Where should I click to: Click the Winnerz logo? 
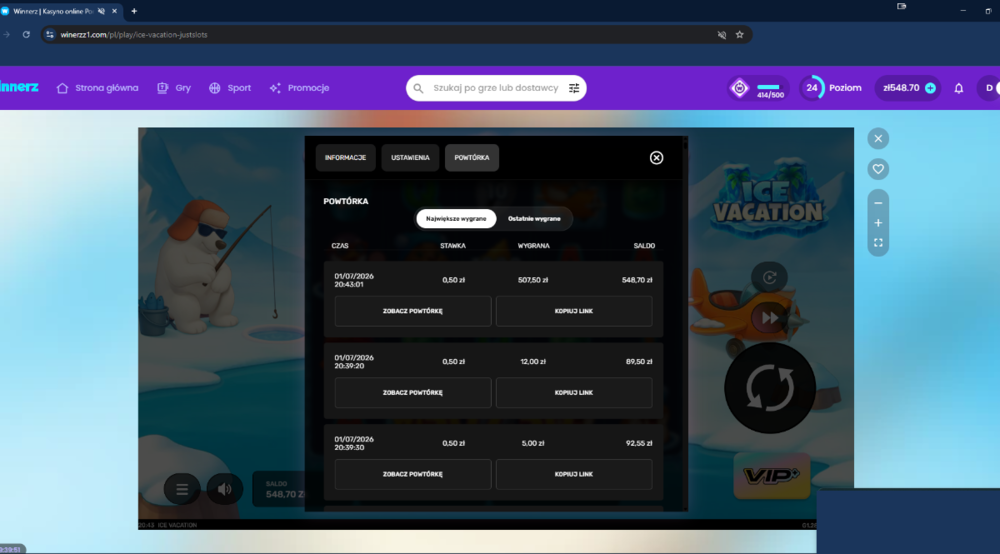pyautogui.click(x=19, y=87)
